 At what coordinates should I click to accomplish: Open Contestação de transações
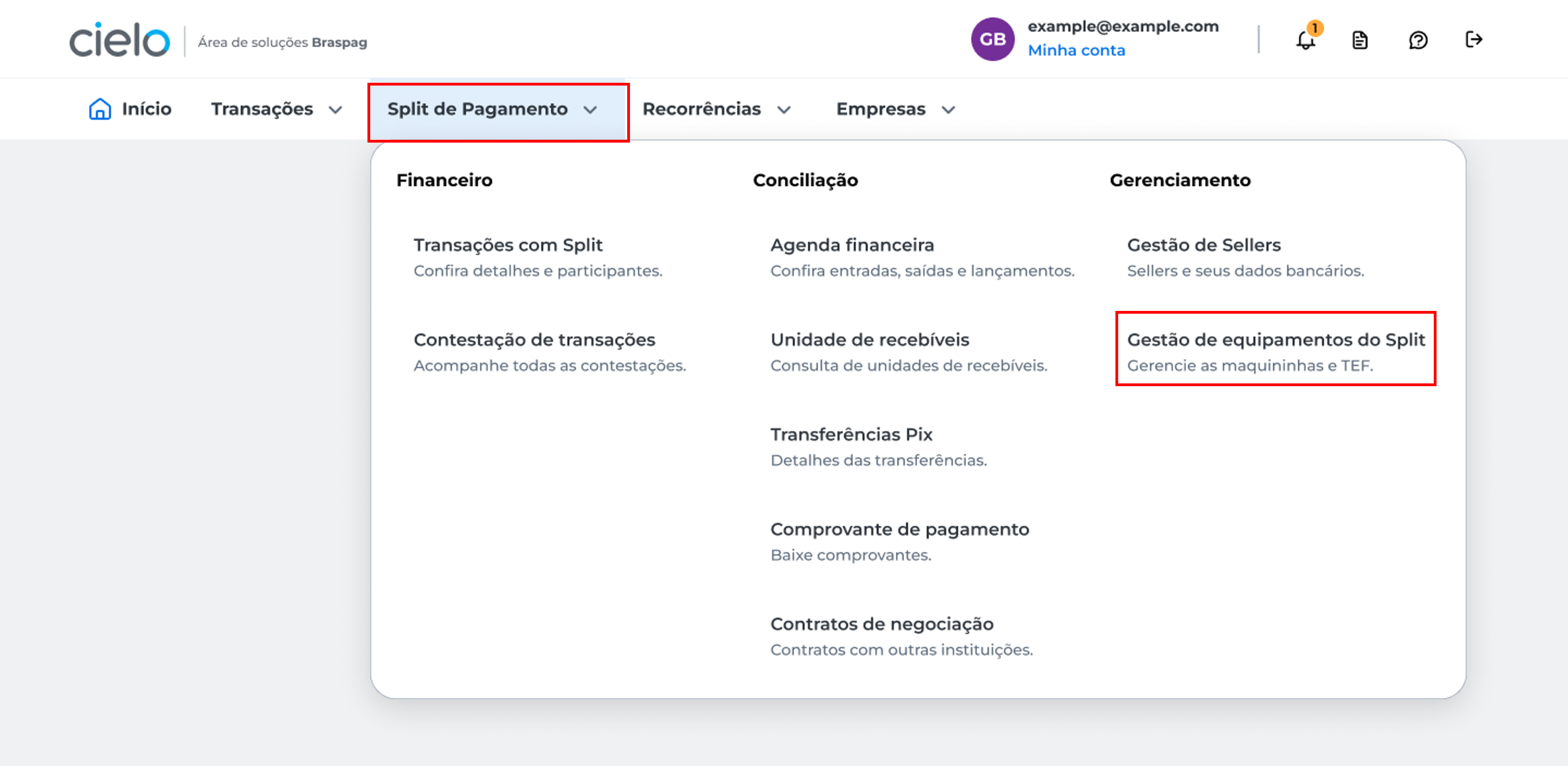coord(550,352)
